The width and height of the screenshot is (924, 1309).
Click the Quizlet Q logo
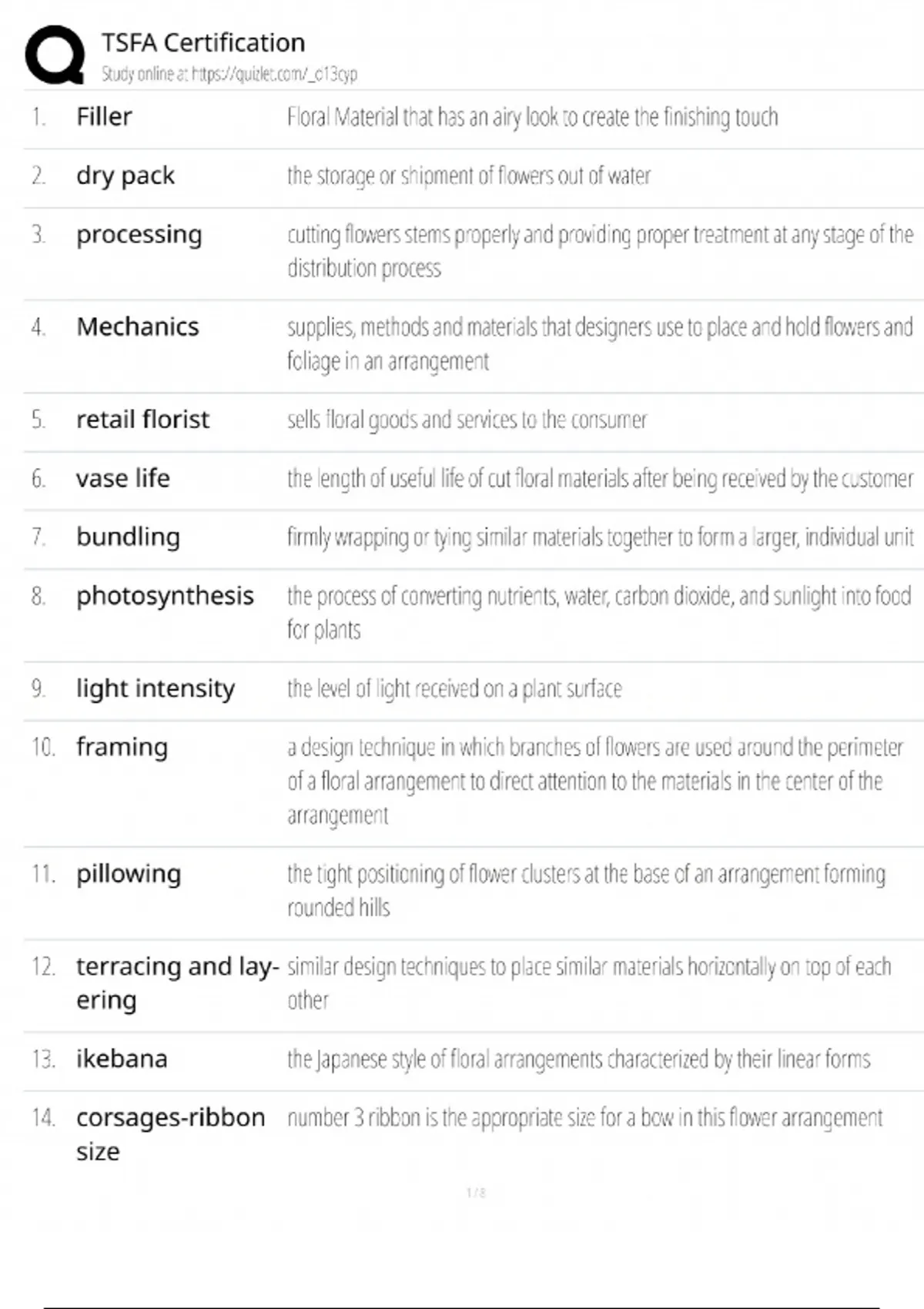pos(55,55)
